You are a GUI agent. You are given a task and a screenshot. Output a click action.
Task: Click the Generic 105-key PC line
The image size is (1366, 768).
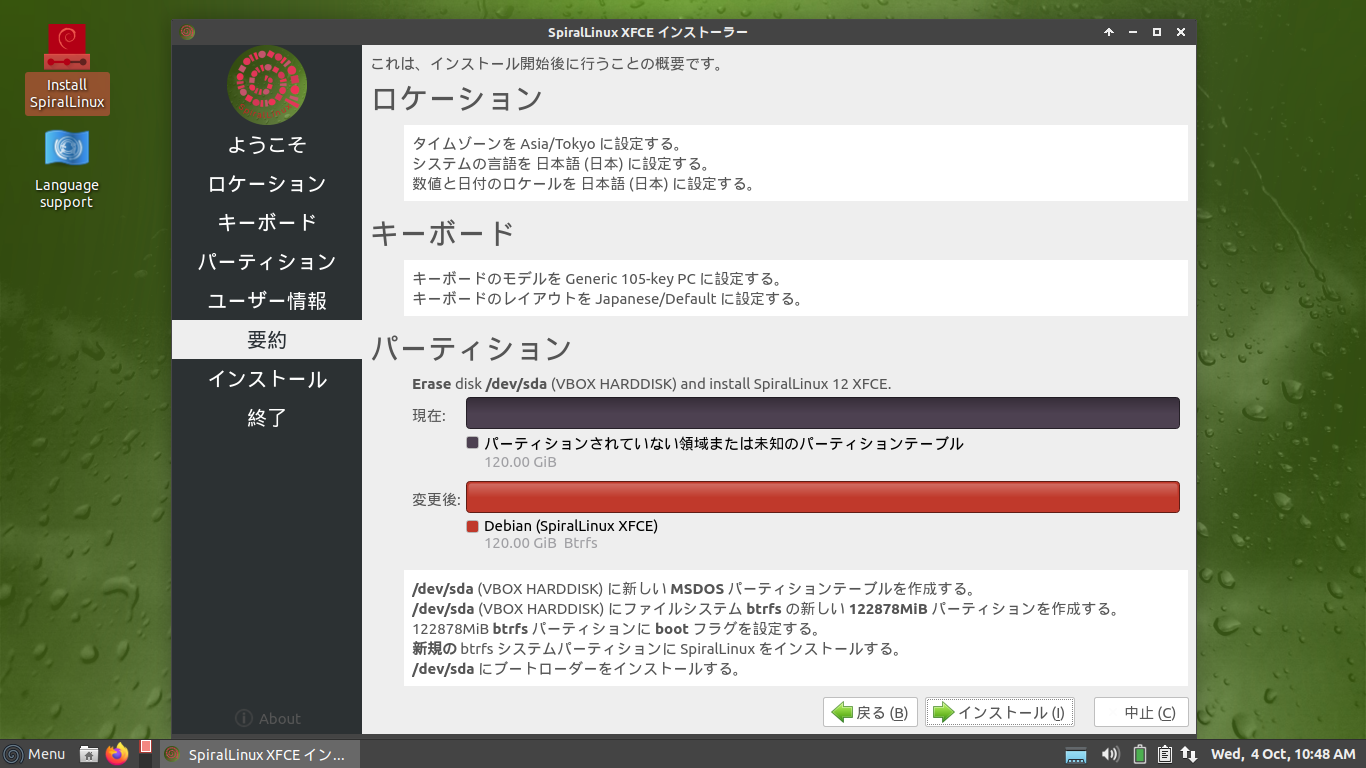pyautogui.click(x=597, y=279)
